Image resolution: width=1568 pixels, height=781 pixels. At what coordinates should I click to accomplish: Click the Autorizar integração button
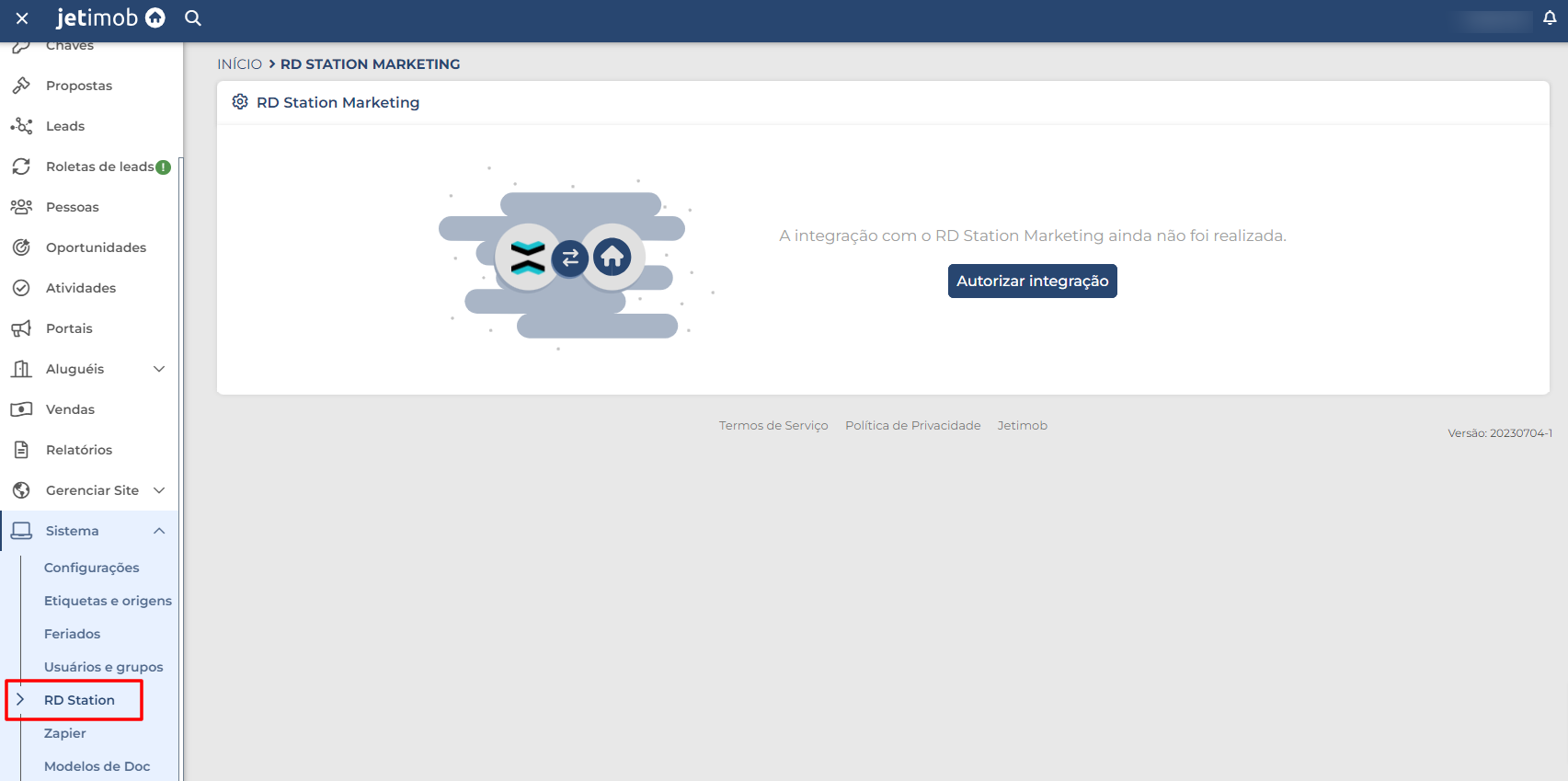1032,281
